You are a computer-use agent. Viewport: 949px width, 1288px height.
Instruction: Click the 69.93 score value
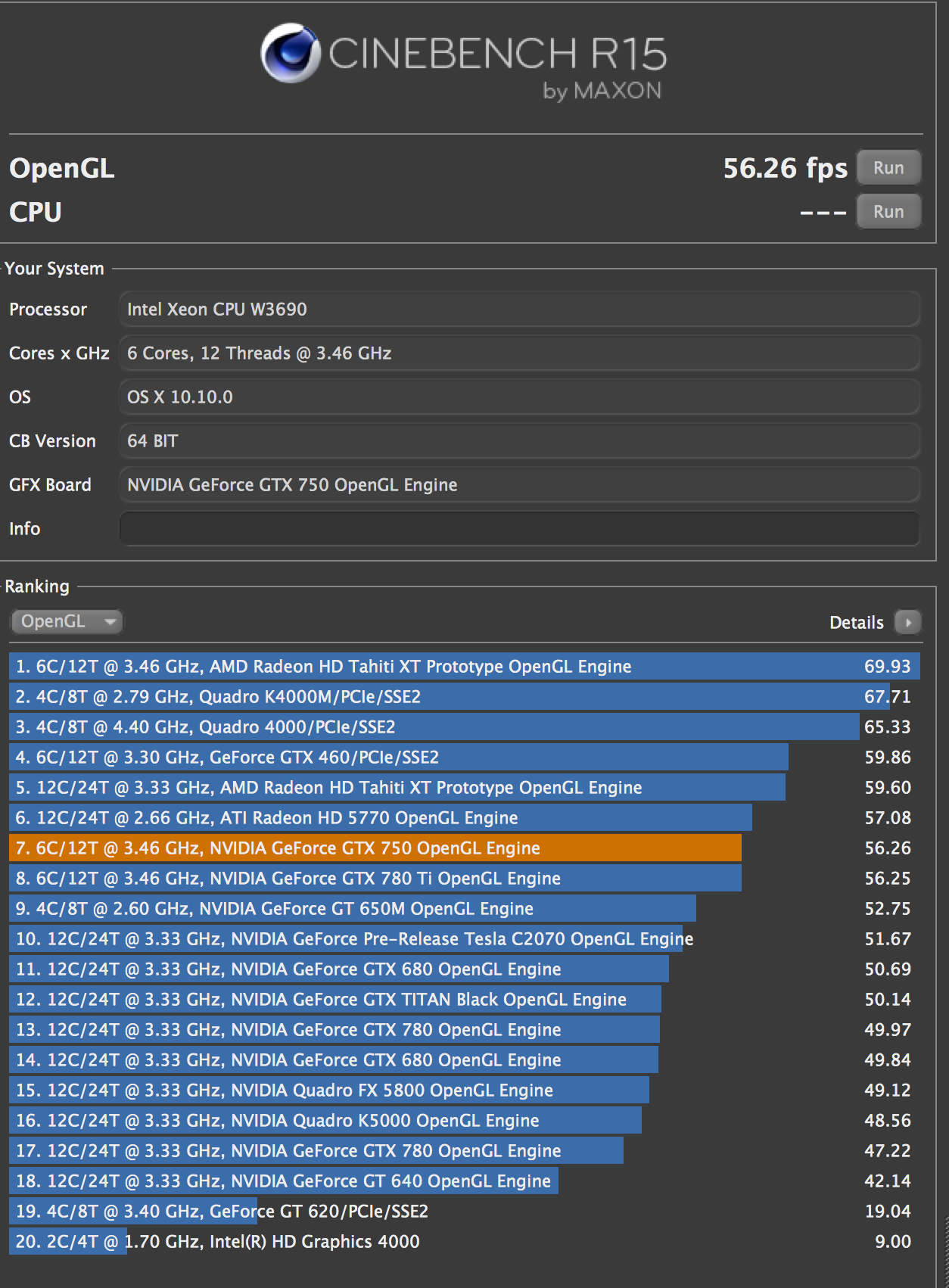coord(888,666)
